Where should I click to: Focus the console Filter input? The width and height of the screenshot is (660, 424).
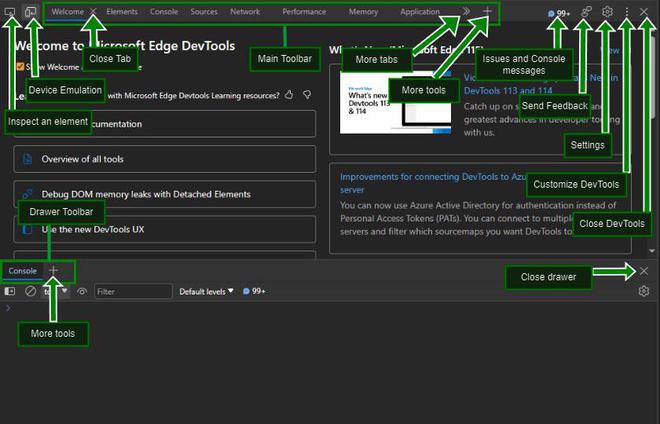(x=133, y=291)
